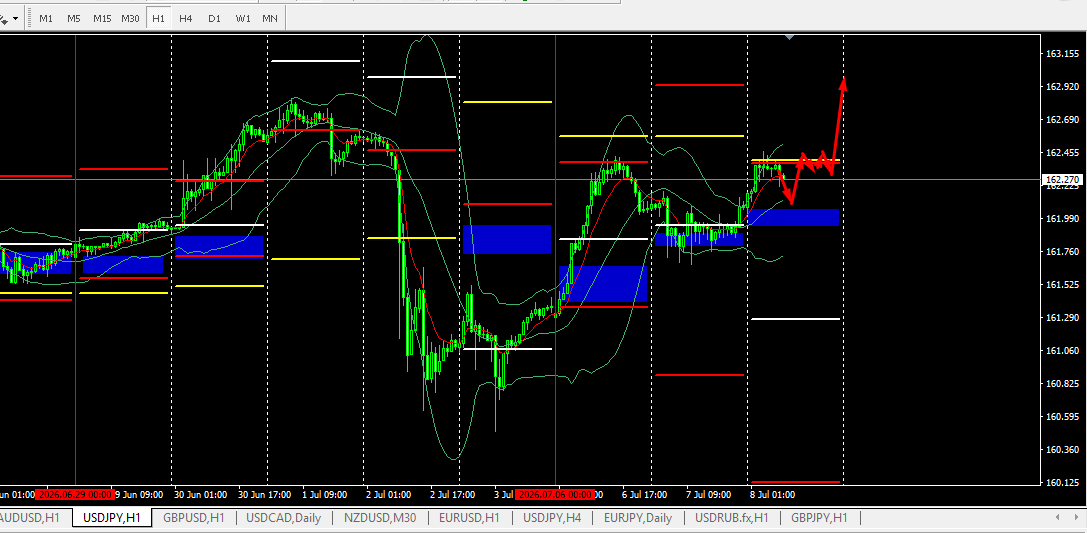Pick the MN monthly timeframe
Viewport: 1087px width, 533px height.
pos(270,19)
